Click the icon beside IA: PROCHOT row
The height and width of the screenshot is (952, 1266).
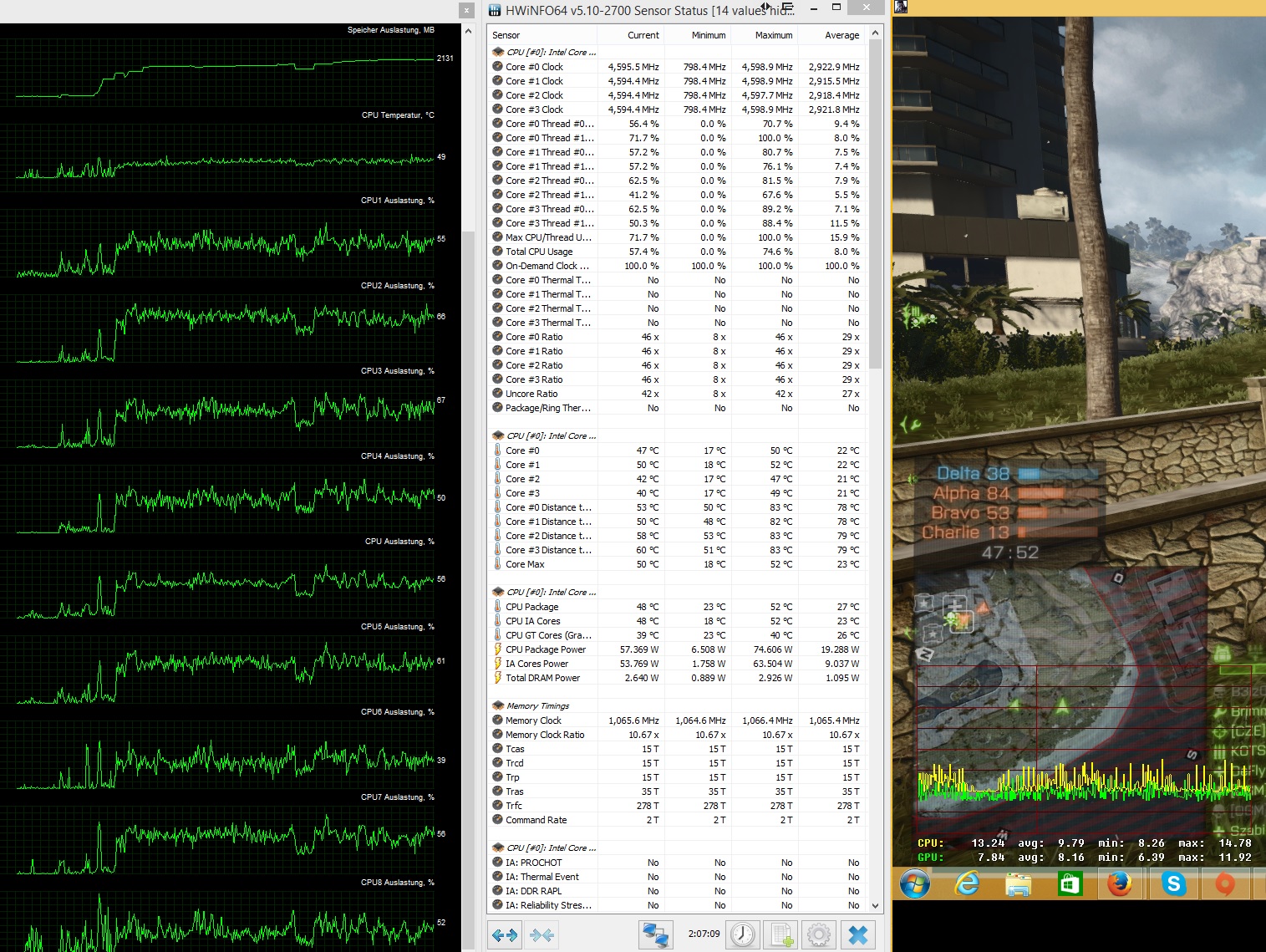[497, 863]
